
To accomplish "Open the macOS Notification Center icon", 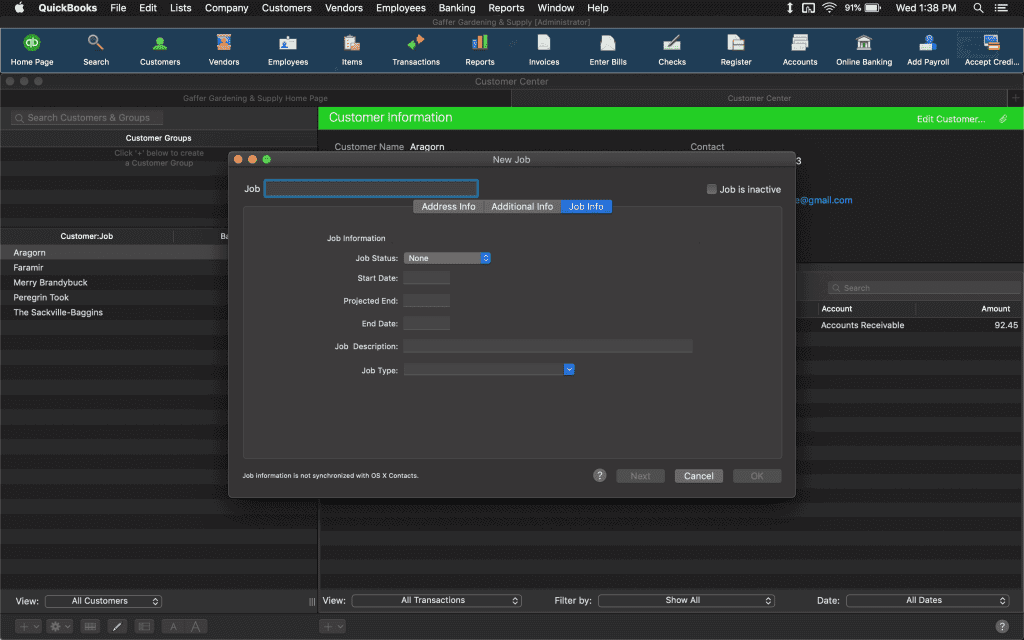I will click(1000, 8).
